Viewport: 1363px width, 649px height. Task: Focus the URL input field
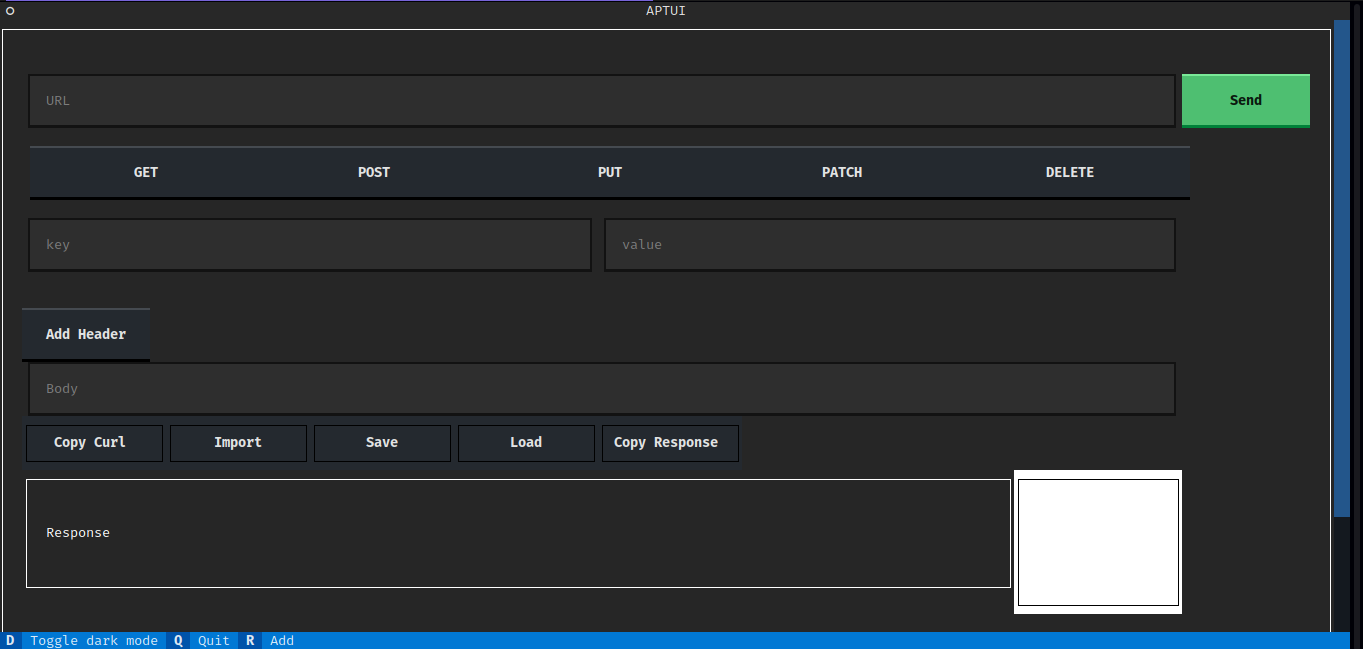[601, 101]
